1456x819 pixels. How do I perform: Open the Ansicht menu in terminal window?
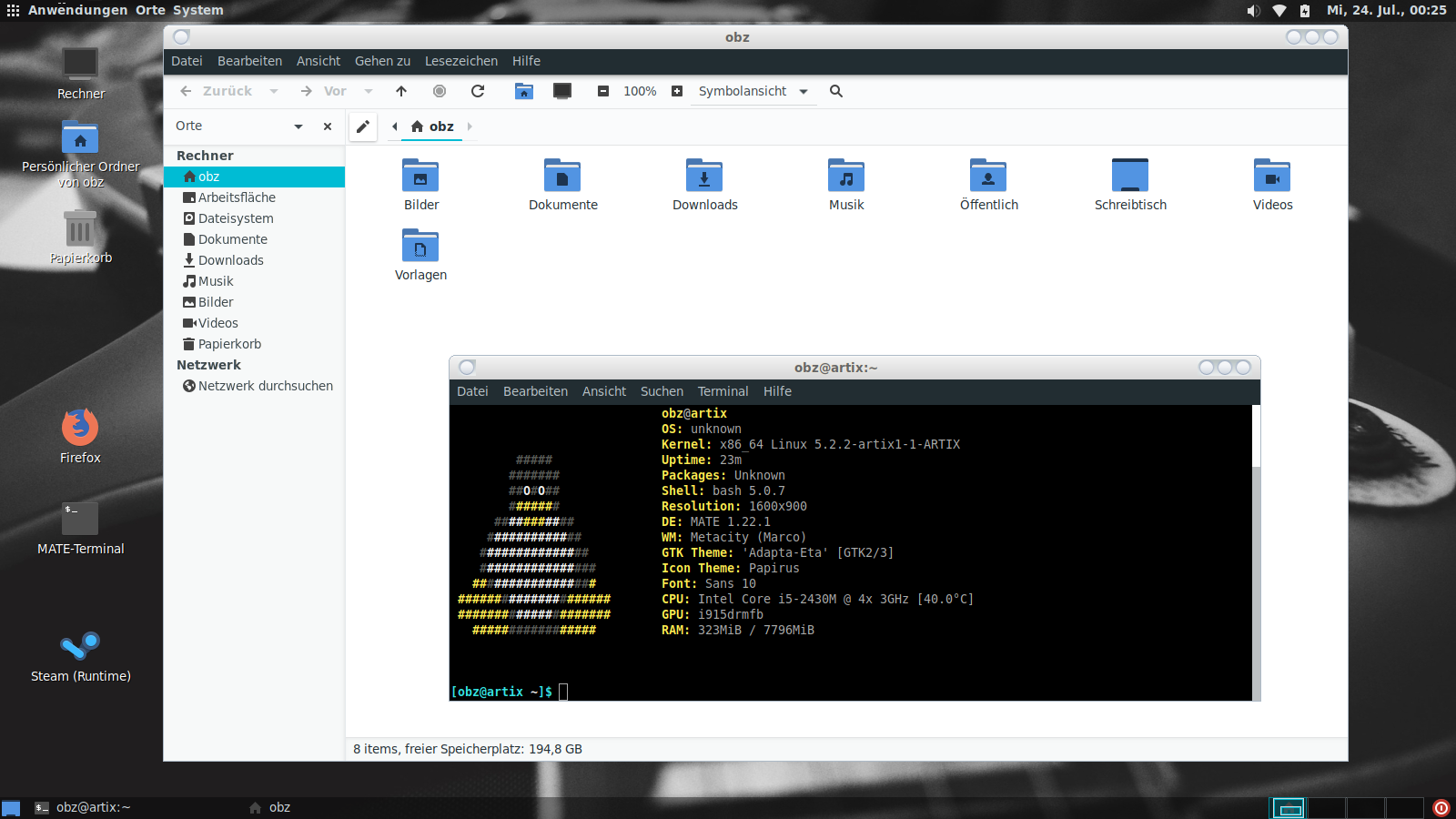pyautogui.click(x=604, y=391)
